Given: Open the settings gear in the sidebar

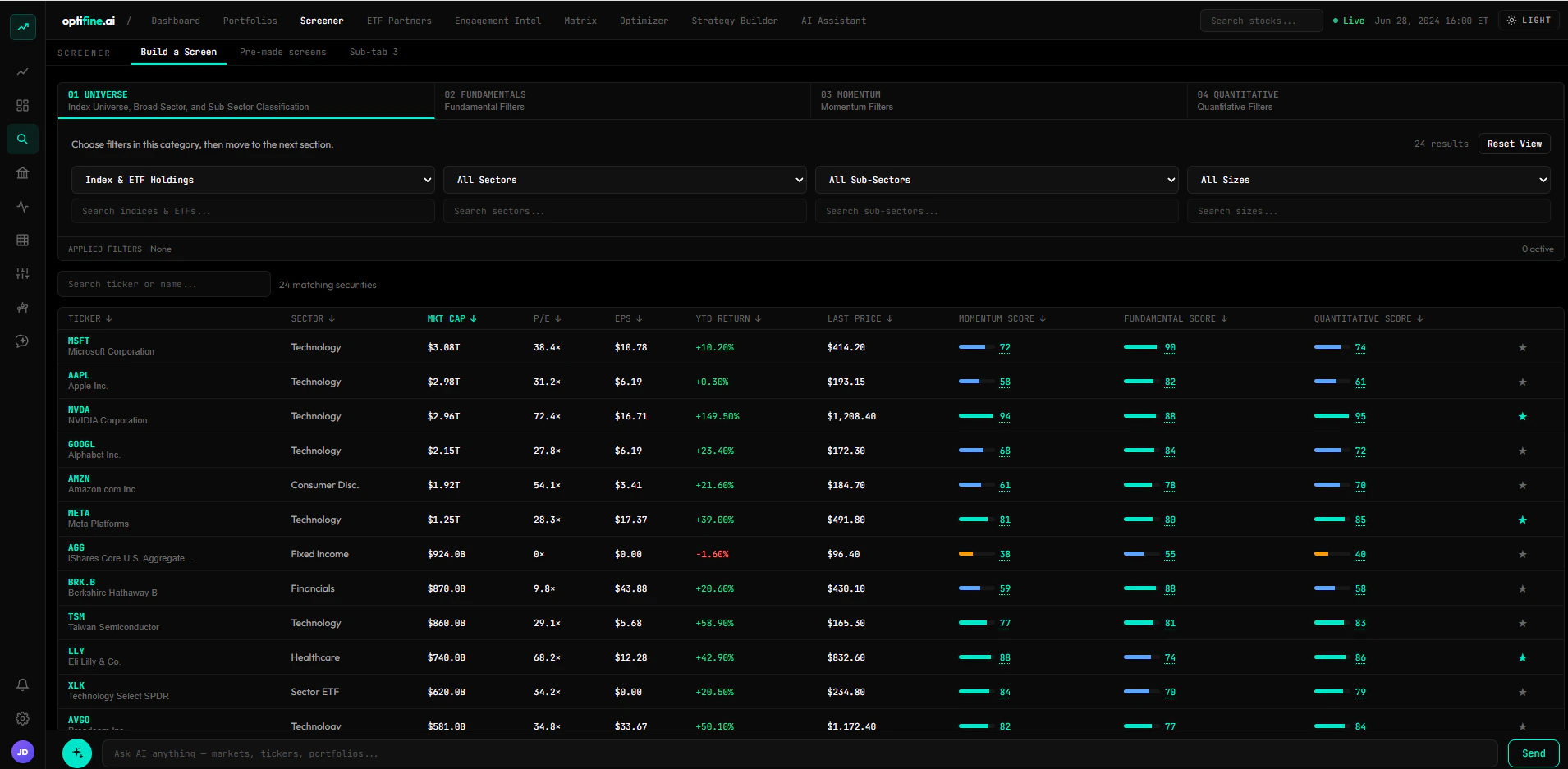Looking at the screenshot, I should point(22,718).
